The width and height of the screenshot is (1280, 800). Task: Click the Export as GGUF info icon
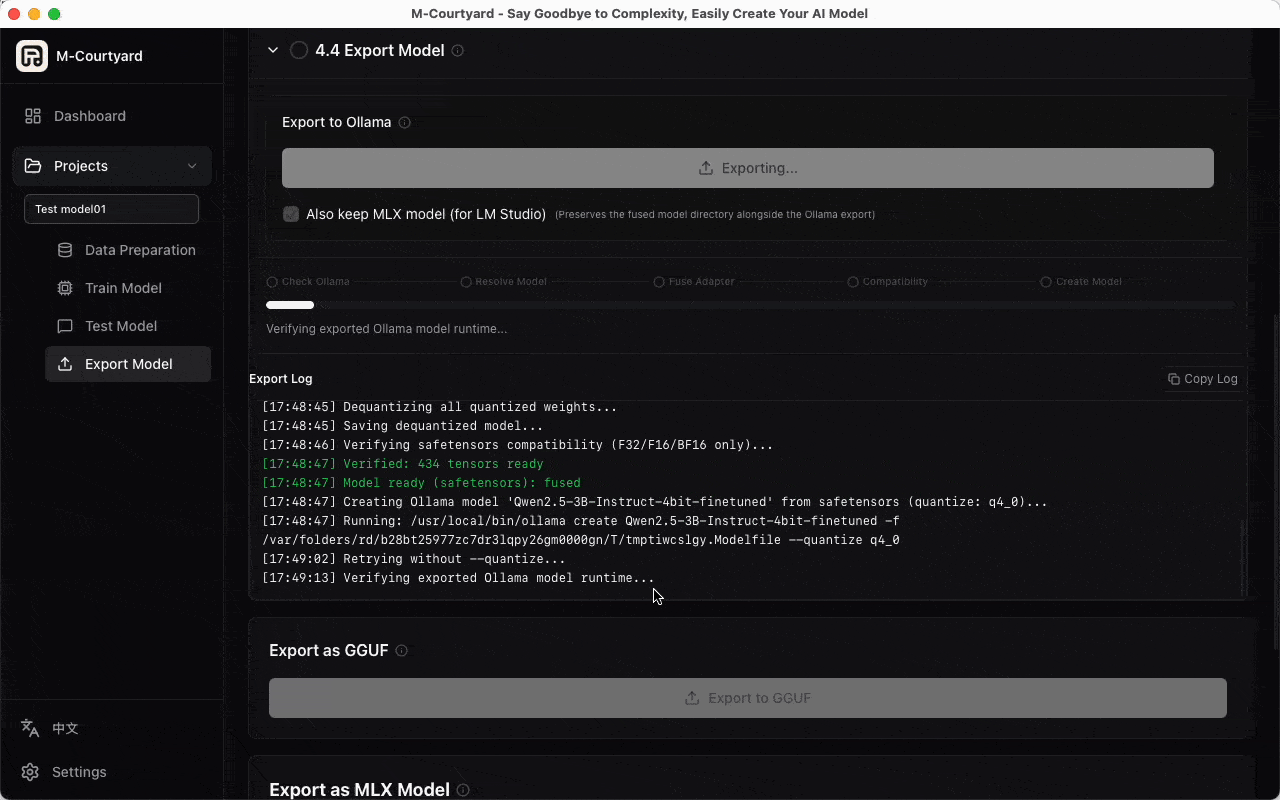click(x=401, y=650)
